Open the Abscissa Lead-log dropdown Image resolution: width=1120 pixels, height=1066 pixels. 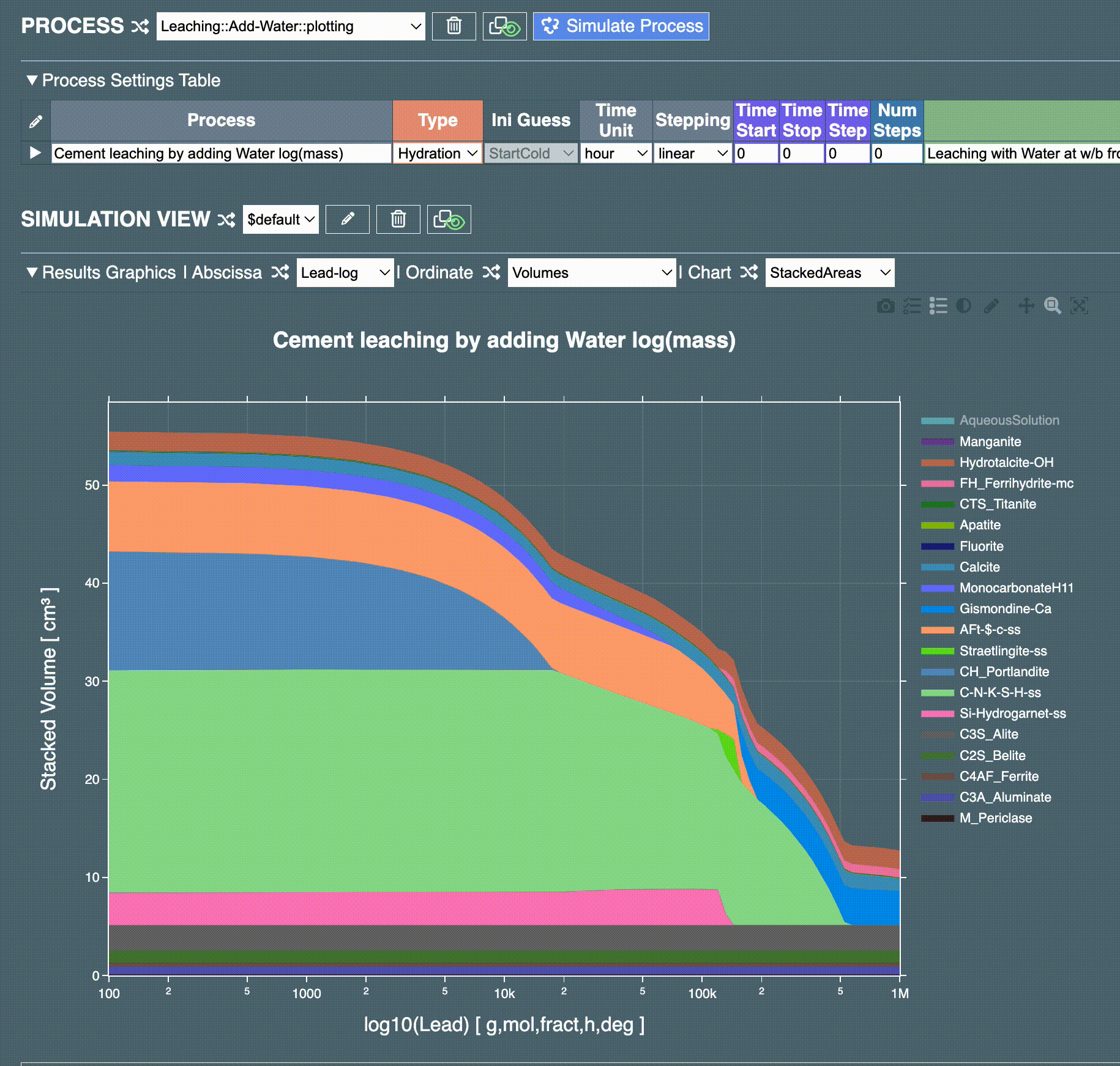click(345, 273)
